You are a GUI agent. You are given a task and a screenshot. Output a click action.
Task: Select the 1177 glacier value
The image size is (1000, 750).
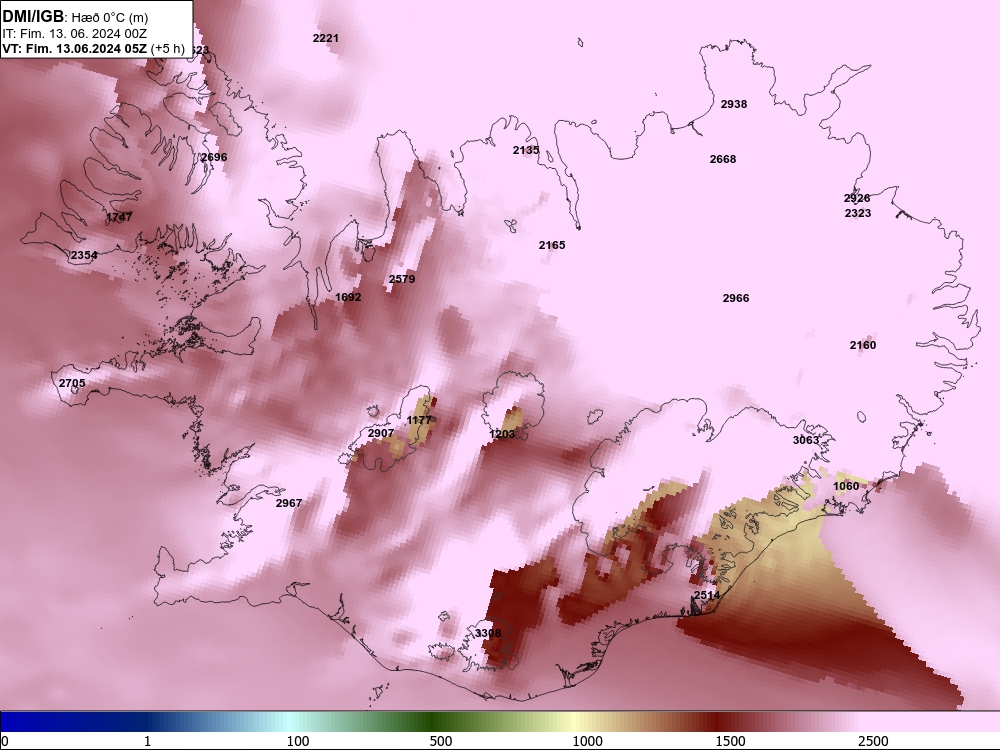[419, 420]
